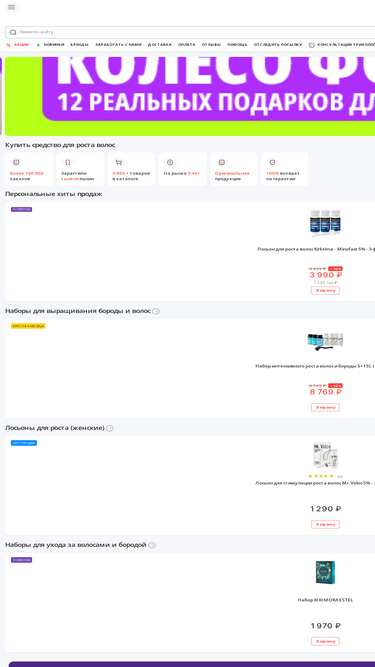The width and height of the screenshot is (375, 667).
Task: Click the icon beside Консультация триколога
Action: click(x=312, y=45)
